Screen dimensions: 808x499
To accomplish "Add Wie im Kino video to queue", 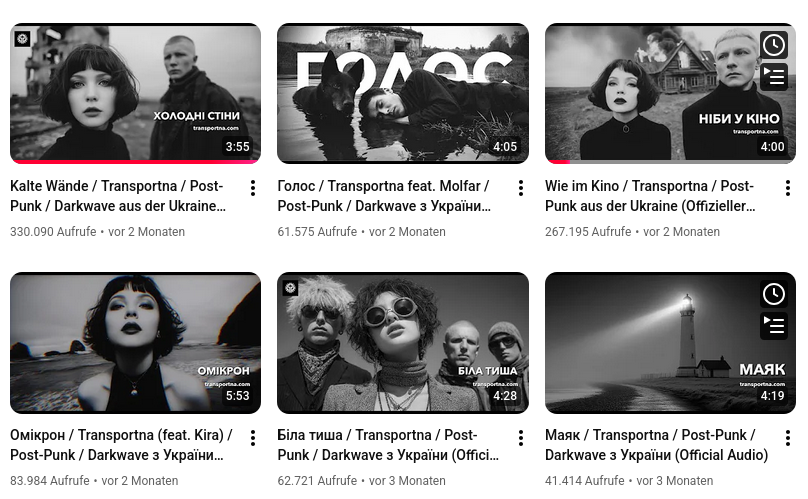I will click(773, 76).
